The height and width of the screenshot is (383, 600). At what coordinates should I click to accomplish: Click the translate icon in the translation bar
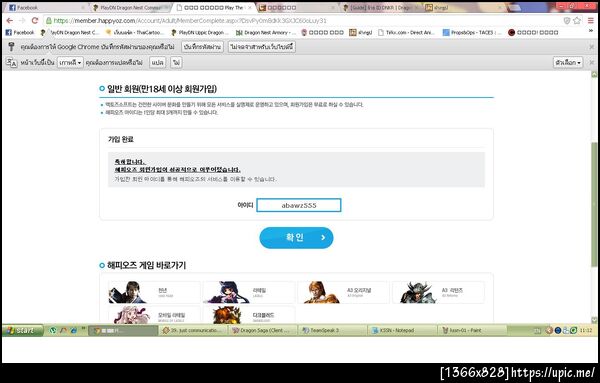pos(12,62)
